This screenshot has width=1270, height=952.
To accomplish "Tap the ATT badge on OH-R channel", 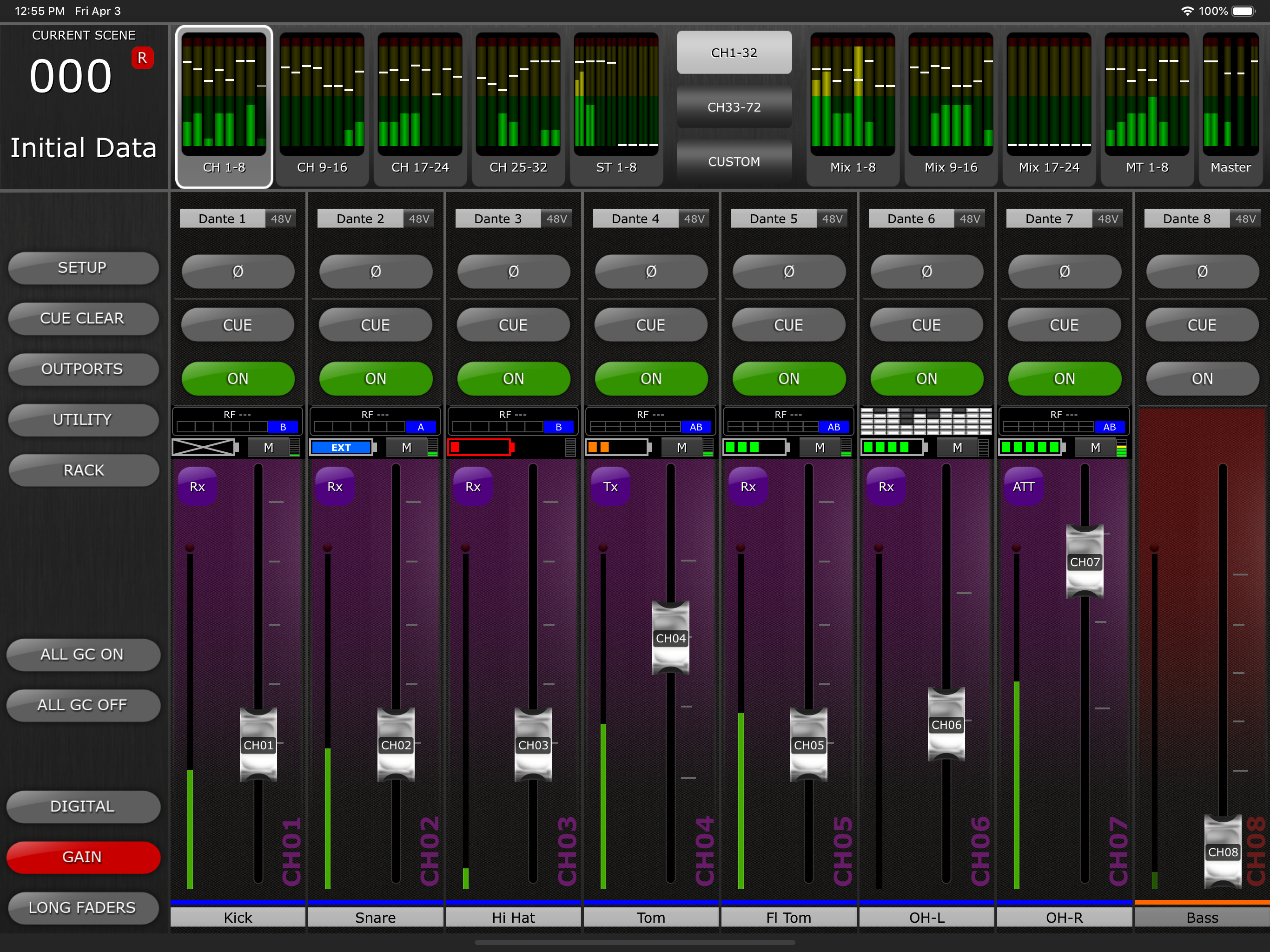I will pyautogui.click(x=1024, y=486).
